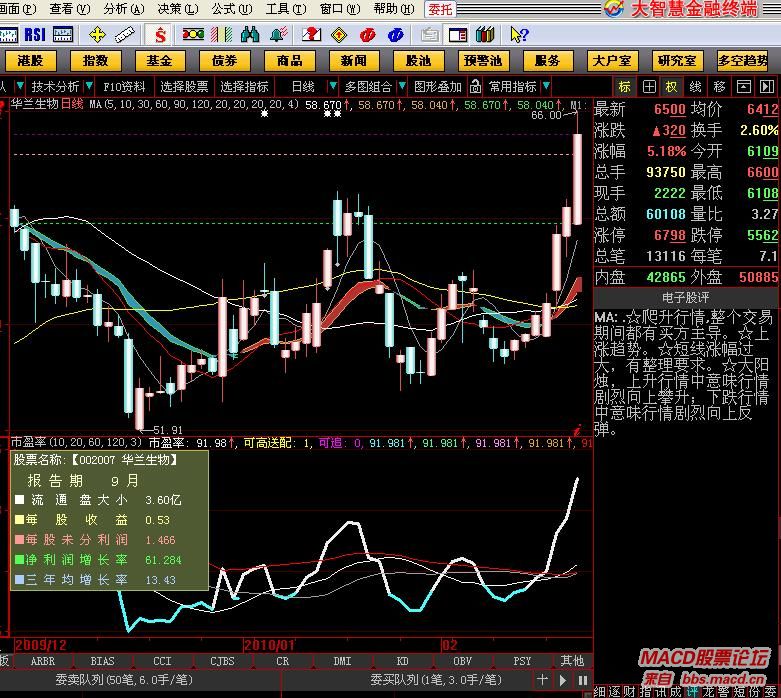This screenshot has height=698, width=781.
Task: Switch to the OBV indicator tab
Action: (x=462, y=661)
